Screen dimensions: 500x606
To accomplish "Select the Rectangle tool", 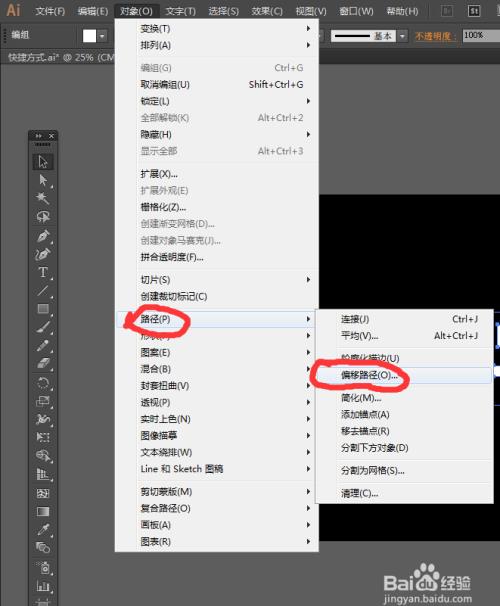I will tap(43, 309).
